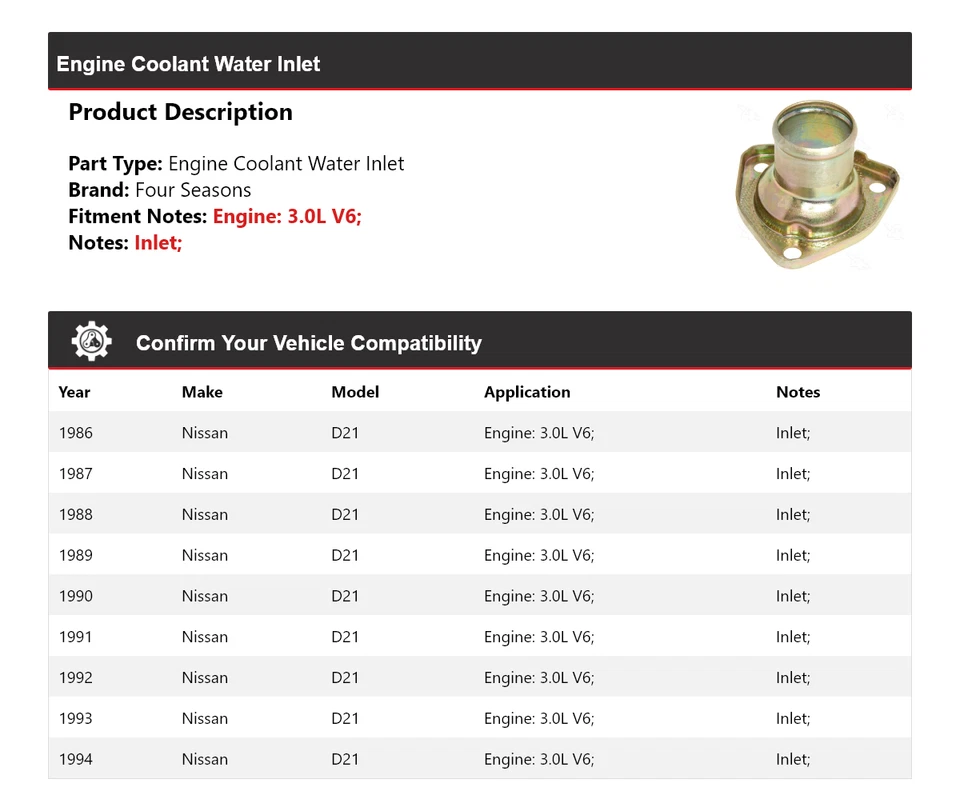Click the gear icon beside Confirm Your Vehicle Compatibility
The image size is (960, 811).
[x=92, y=342]
